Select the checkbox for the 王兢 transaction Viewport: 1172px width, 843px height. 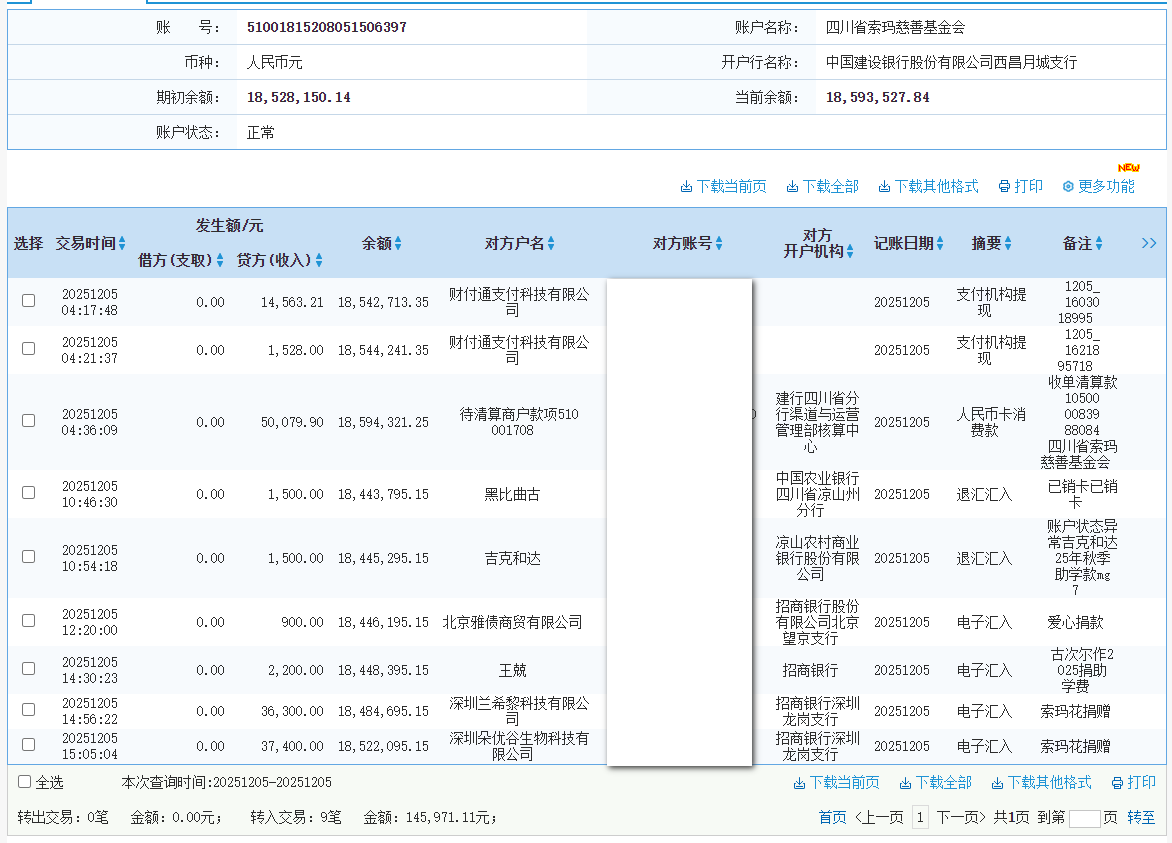(27, 668)
